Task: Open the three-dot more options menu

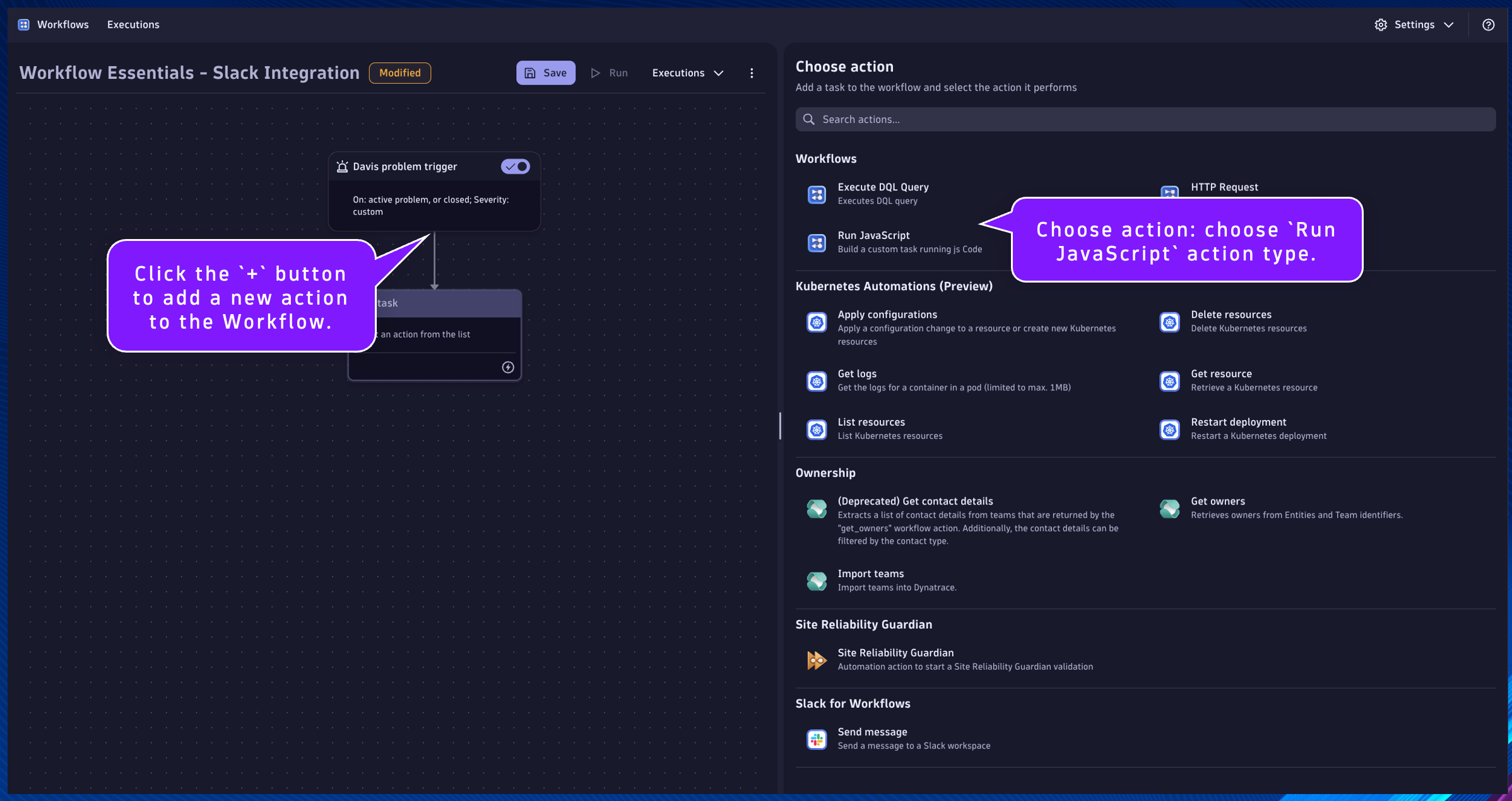Action: [x=752, y=73]
